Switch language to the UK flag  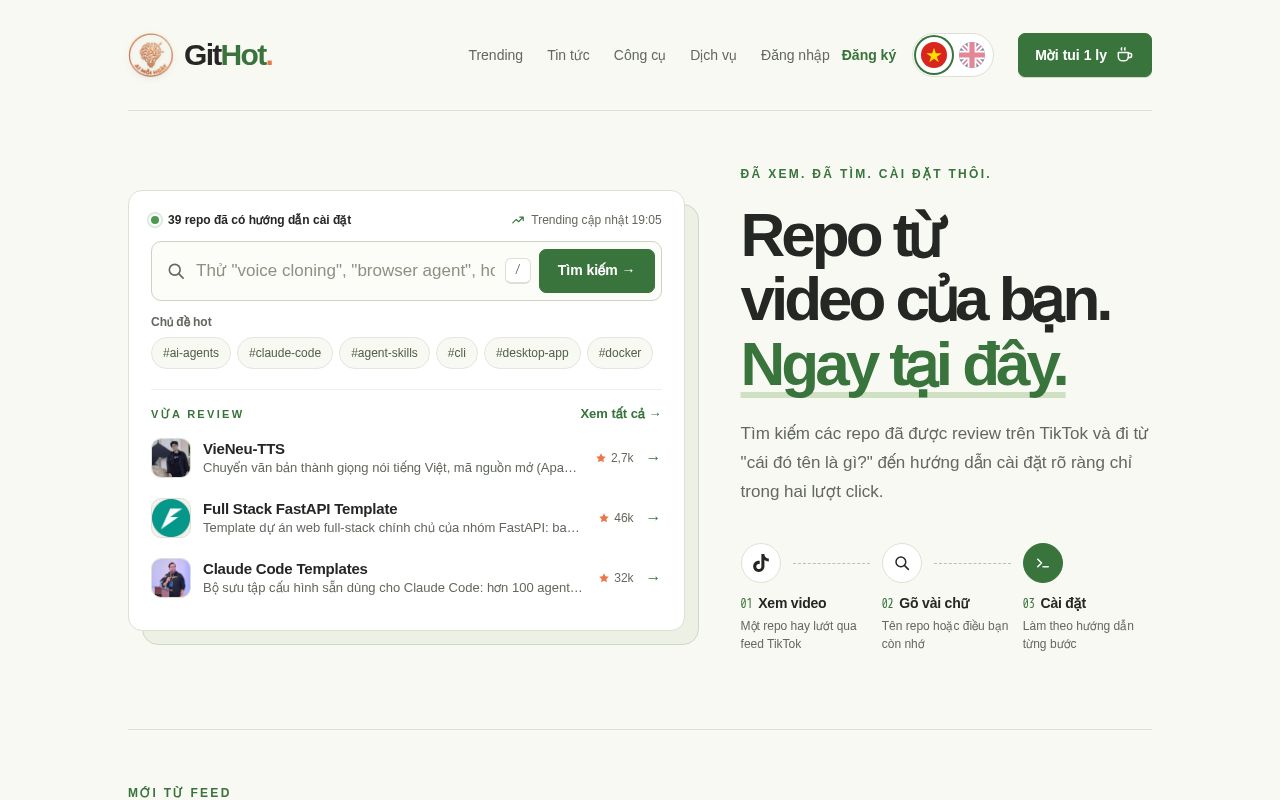(x=972, y=55)
